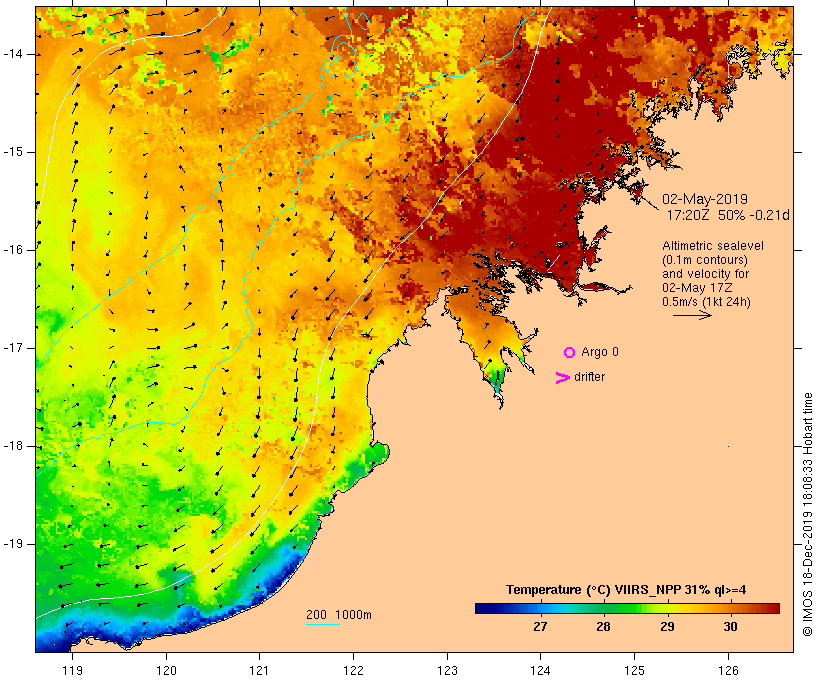
Task: Click the longitude label '119'
Action: (72, 670)
